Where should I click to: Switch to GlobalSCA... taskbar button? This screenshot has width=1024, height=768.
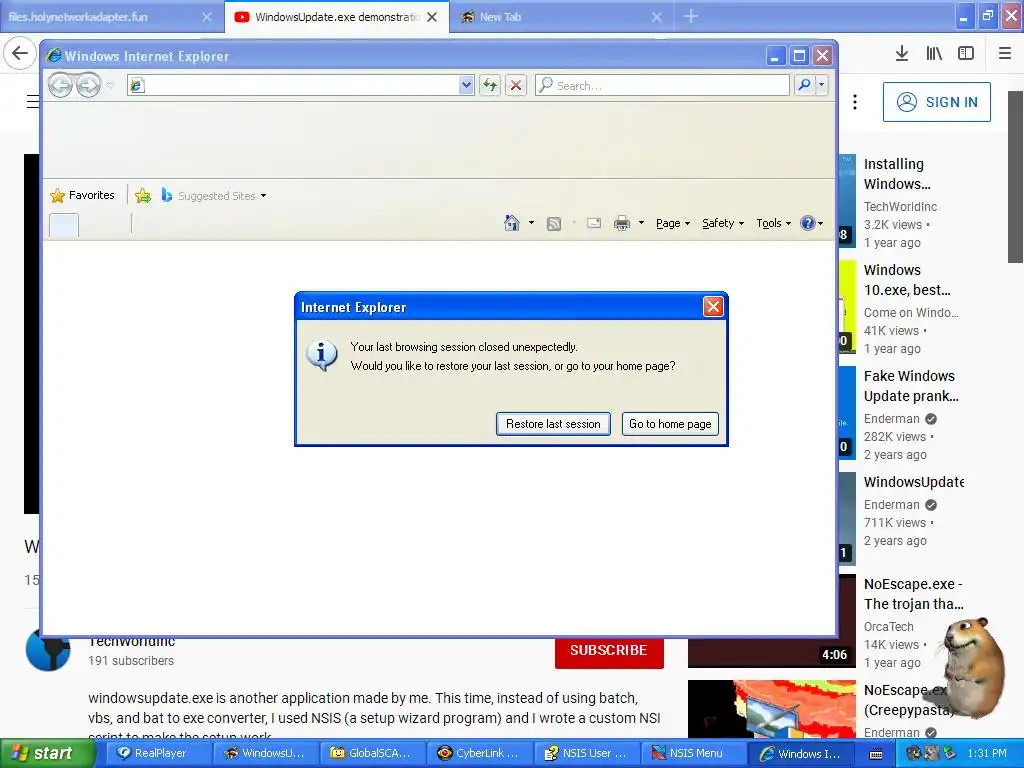(372, 753)
